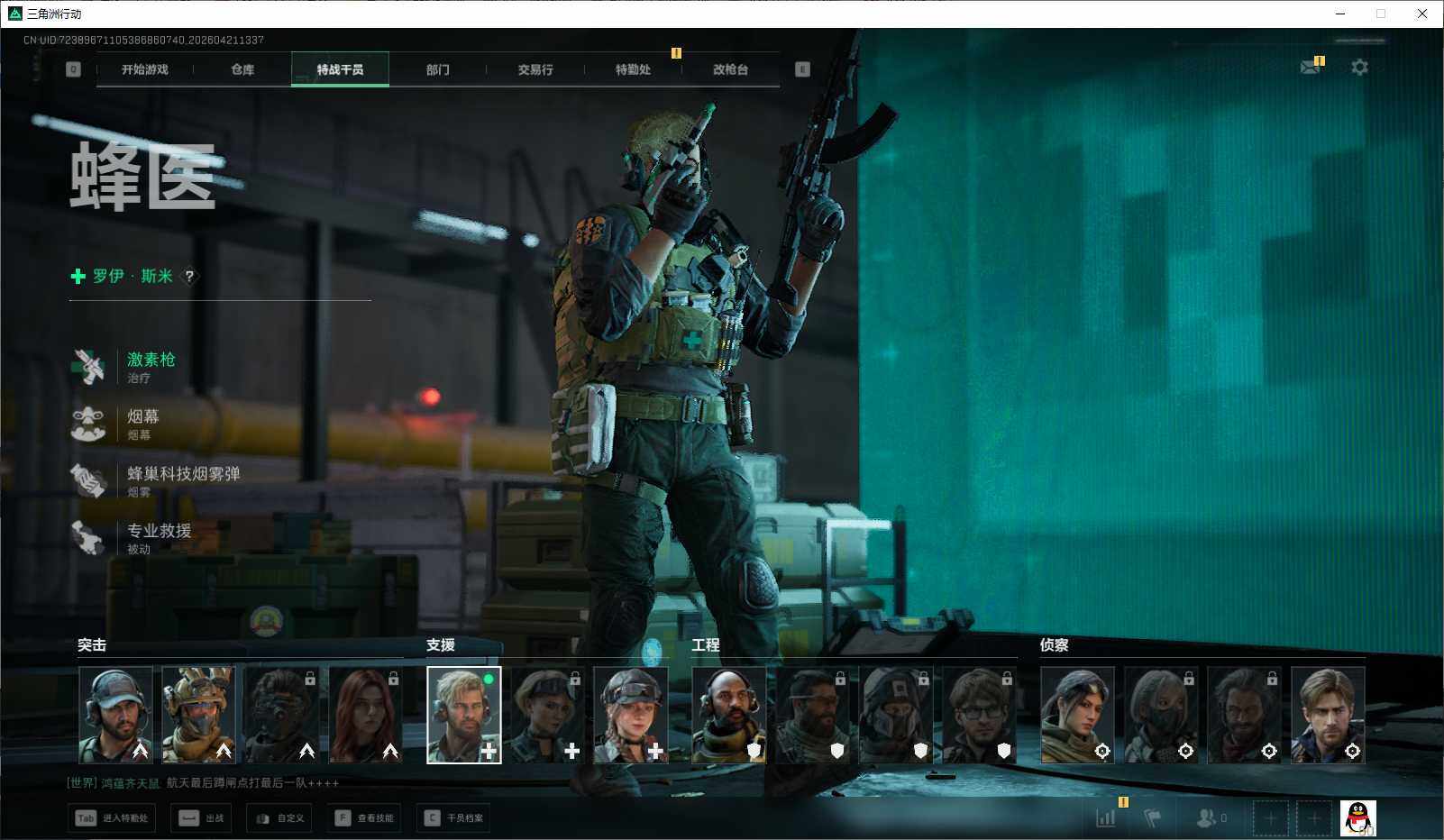Click the 蜂医 operator title
This screenshot has height=840, width=1444.
click(x=143, y=177)
